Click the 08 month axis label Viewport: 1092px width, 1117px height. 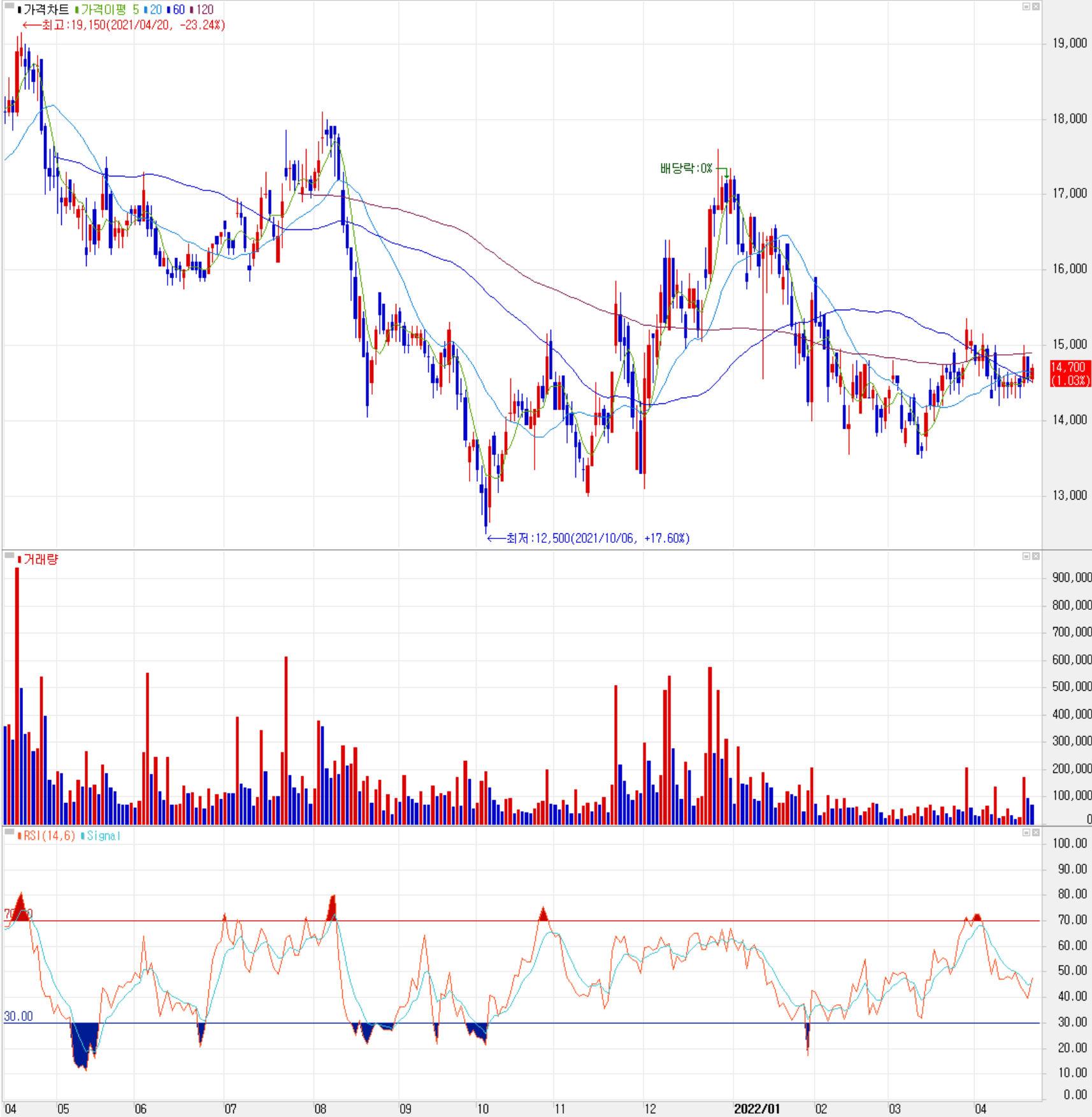pyautogui.click(x=320, y=1109)
